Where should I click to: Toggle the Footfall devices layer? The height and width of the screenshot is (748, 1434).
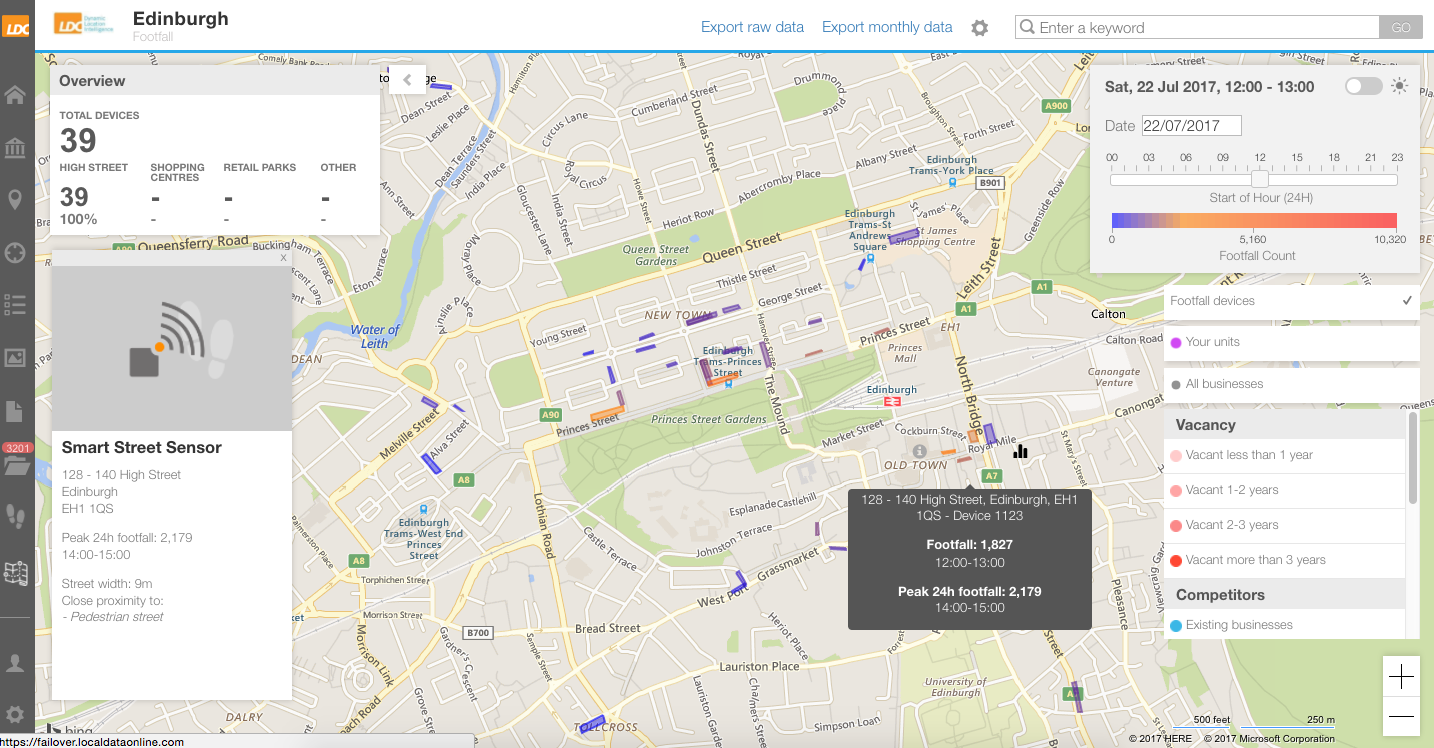[1292, 301]
